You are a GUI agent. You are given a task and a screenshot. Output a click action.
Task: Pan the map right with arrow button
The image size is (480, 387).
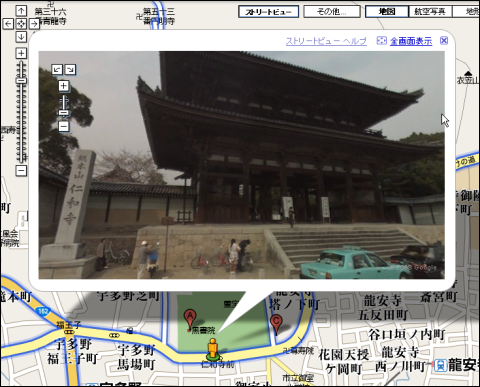point(34,24)
